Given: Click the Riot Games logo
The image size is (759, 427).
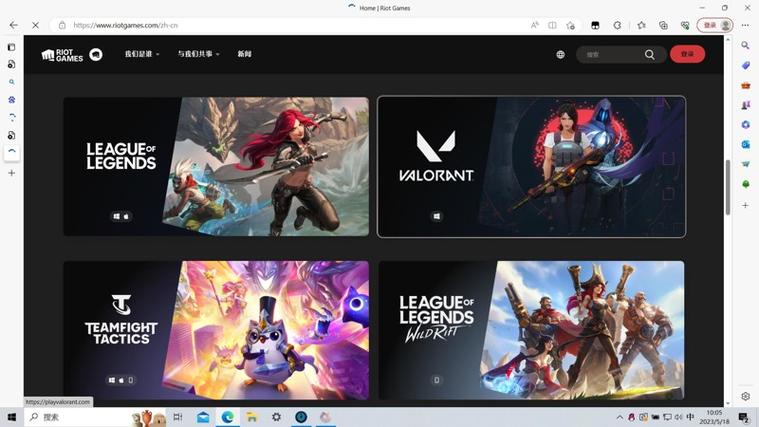Looking at the screenshot, I should (62, 55).
